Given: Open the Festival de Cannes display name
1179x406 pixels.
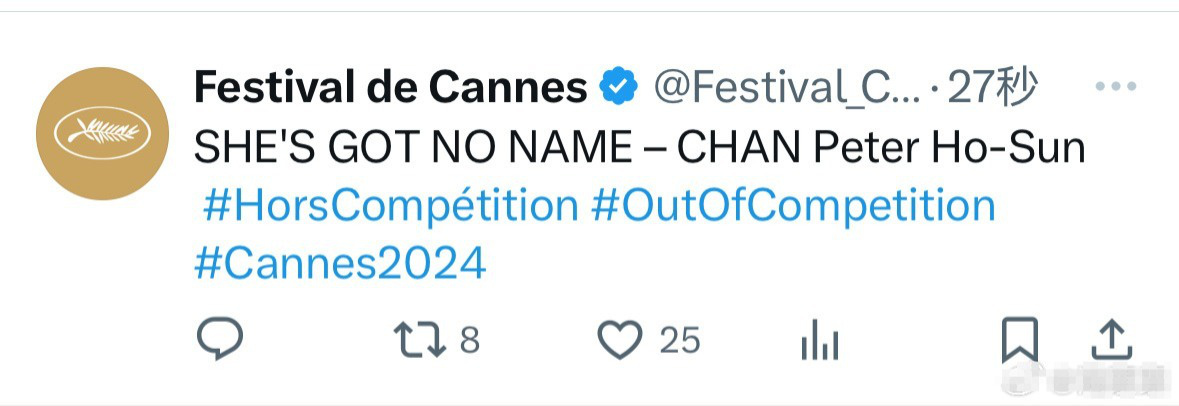Looking at the screenshot, I should 390,87.
